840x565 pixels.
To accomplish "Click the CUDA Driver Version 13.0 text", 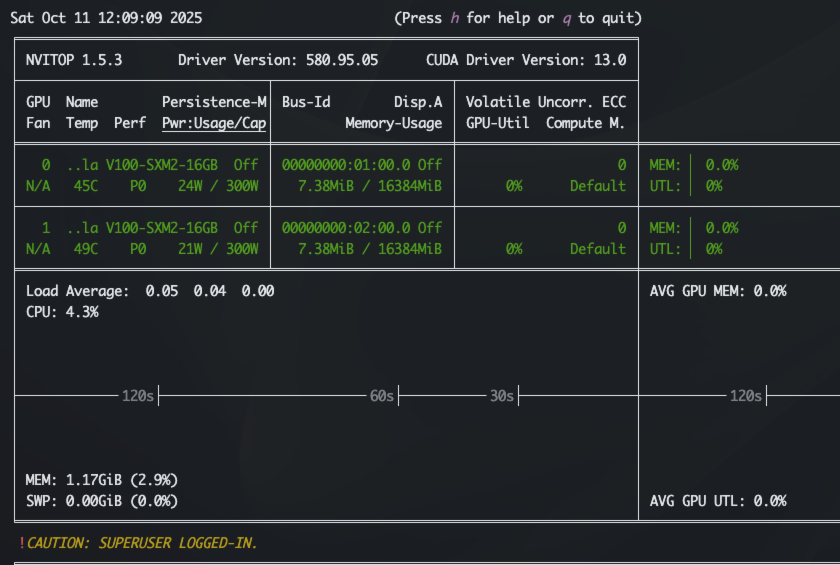I will (526, 60).
